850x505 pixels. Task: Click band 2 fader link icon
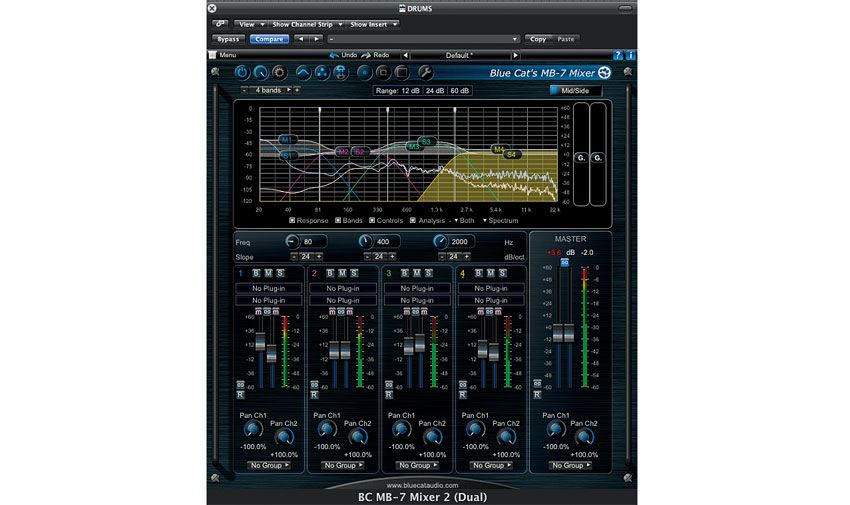coord(341,312)
